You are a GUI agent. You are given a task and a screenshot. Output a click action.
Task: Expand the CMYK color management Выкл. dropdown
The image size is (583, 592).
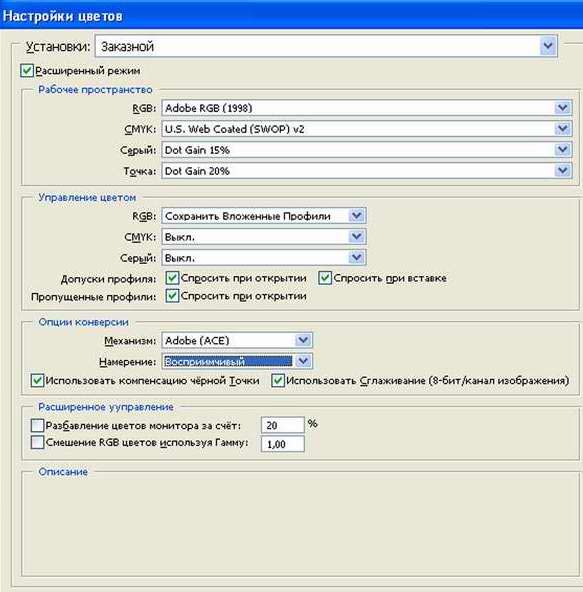(357, 237)
